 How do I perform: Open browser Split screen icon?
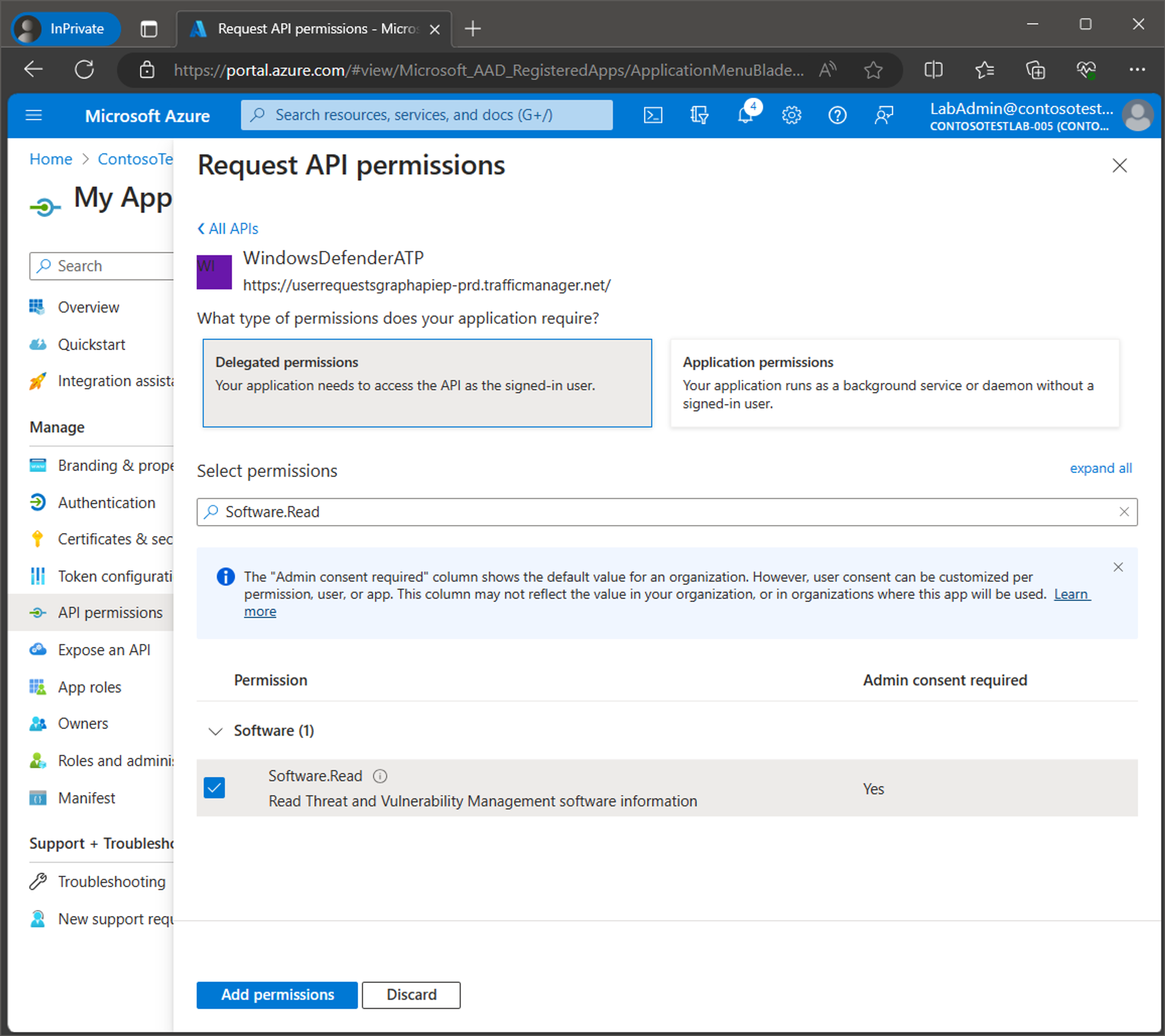pos(933,69)
